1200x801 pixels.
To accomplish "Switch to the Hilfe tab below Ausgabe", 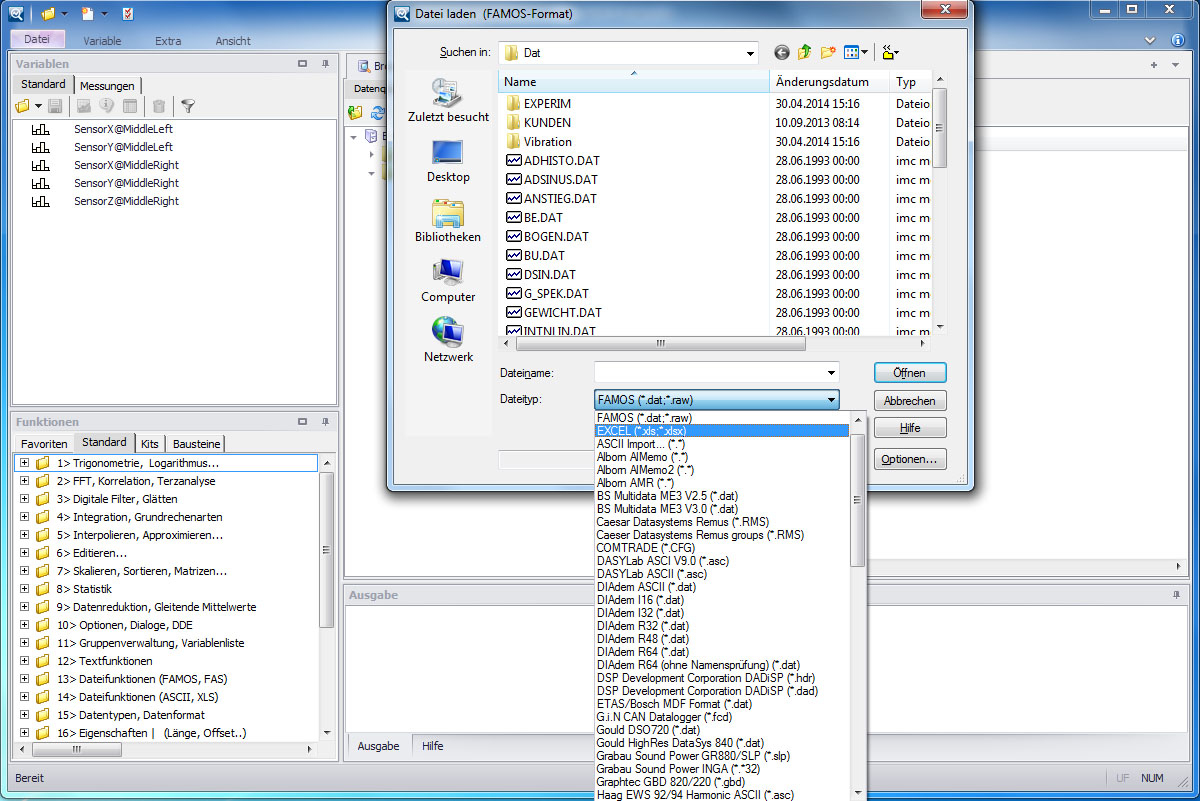I will 433,746.
